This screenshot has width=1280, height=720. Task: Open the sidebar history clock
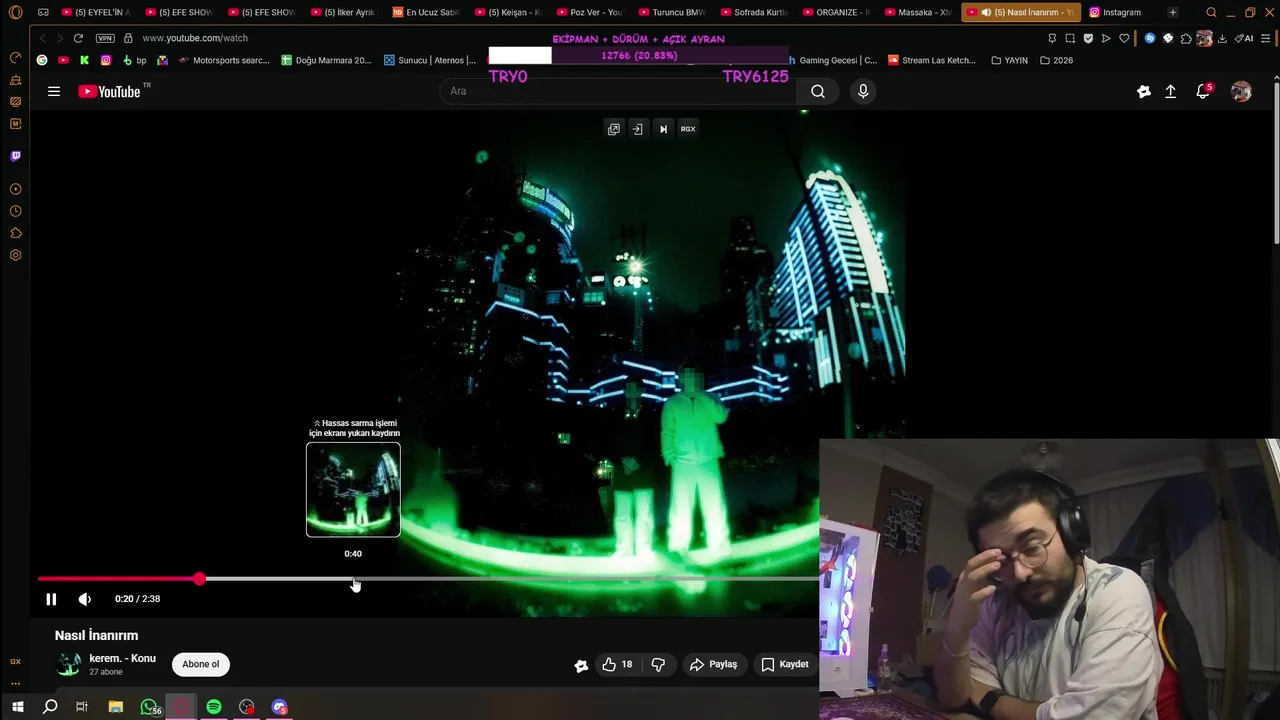[15, 211]
